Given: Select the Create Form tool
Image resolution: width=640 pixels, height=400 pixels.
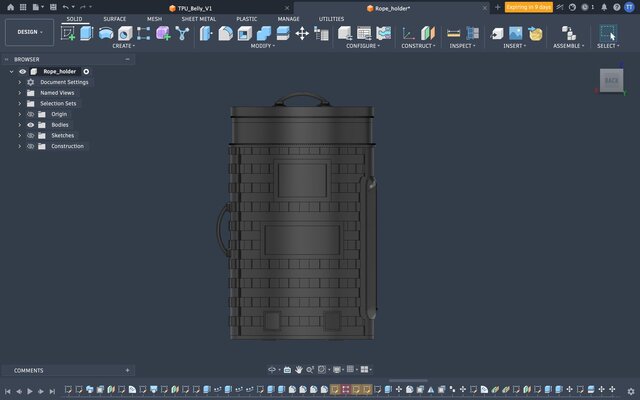Looking at the screenshot, I should coord(163,33).
